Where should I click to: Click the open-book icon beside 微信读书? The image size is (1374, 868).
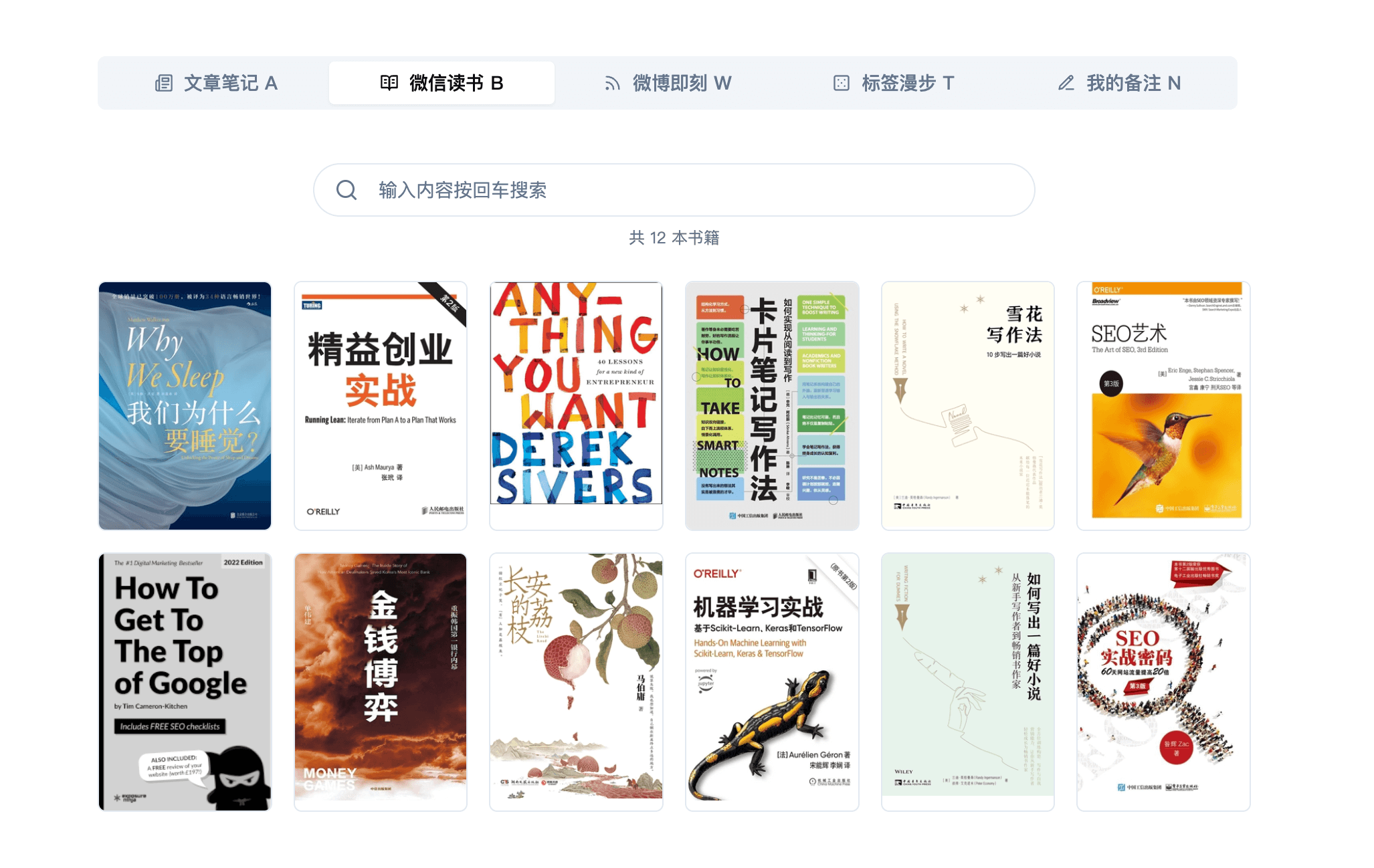[x=389, y=83]
